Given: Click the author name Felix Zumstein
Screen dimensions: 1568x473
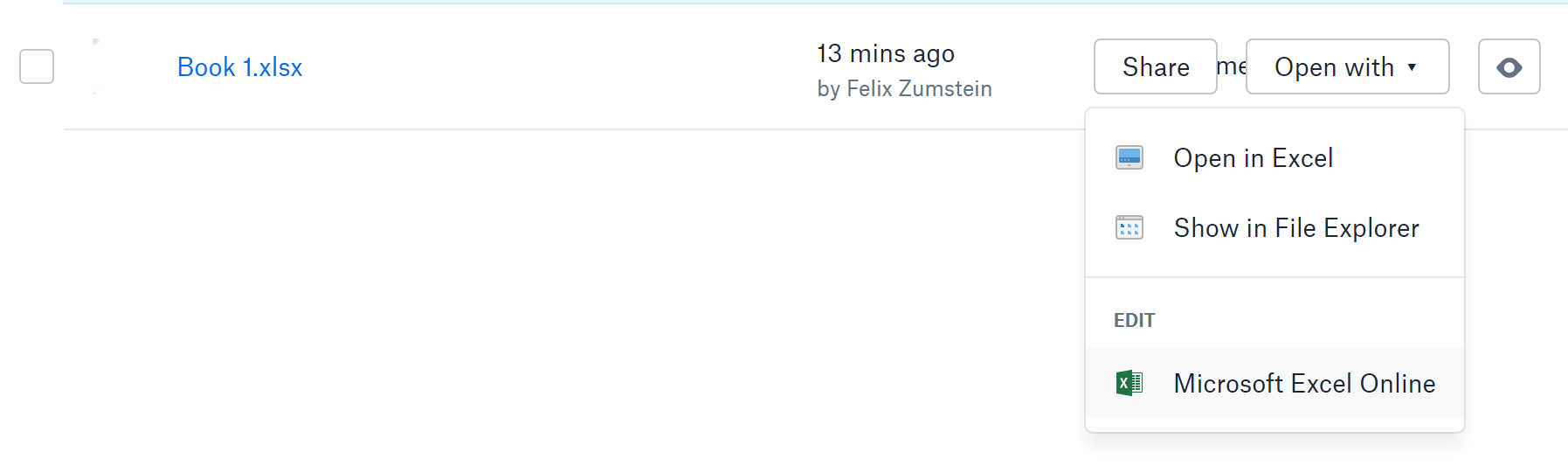Looking at the screenshot, I should click(919, 89).
